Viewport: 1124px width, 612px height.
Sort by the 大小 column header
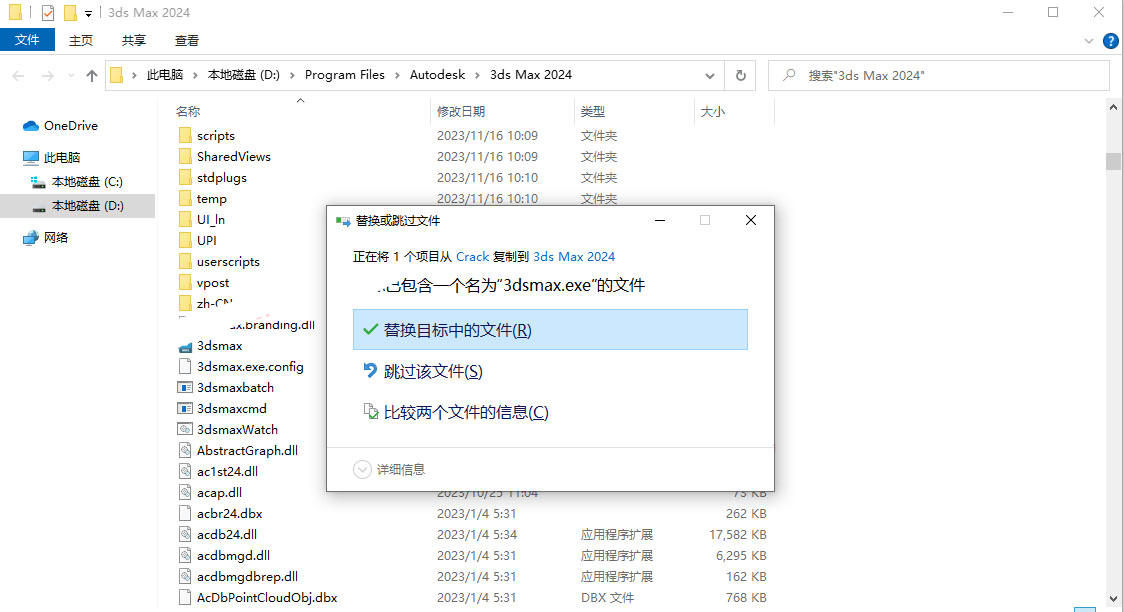(x=713, y=111)
